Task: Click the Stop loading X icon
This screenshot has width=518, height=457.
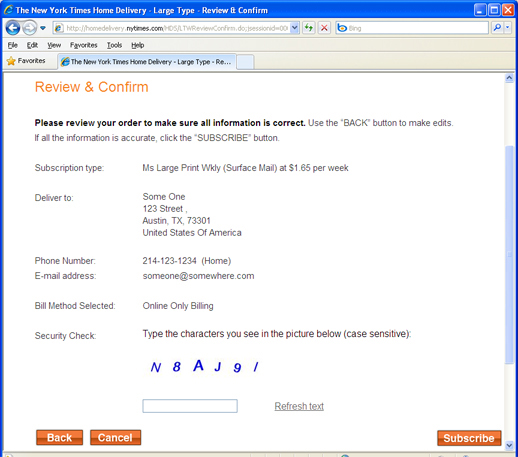Action: click(324, 28)
